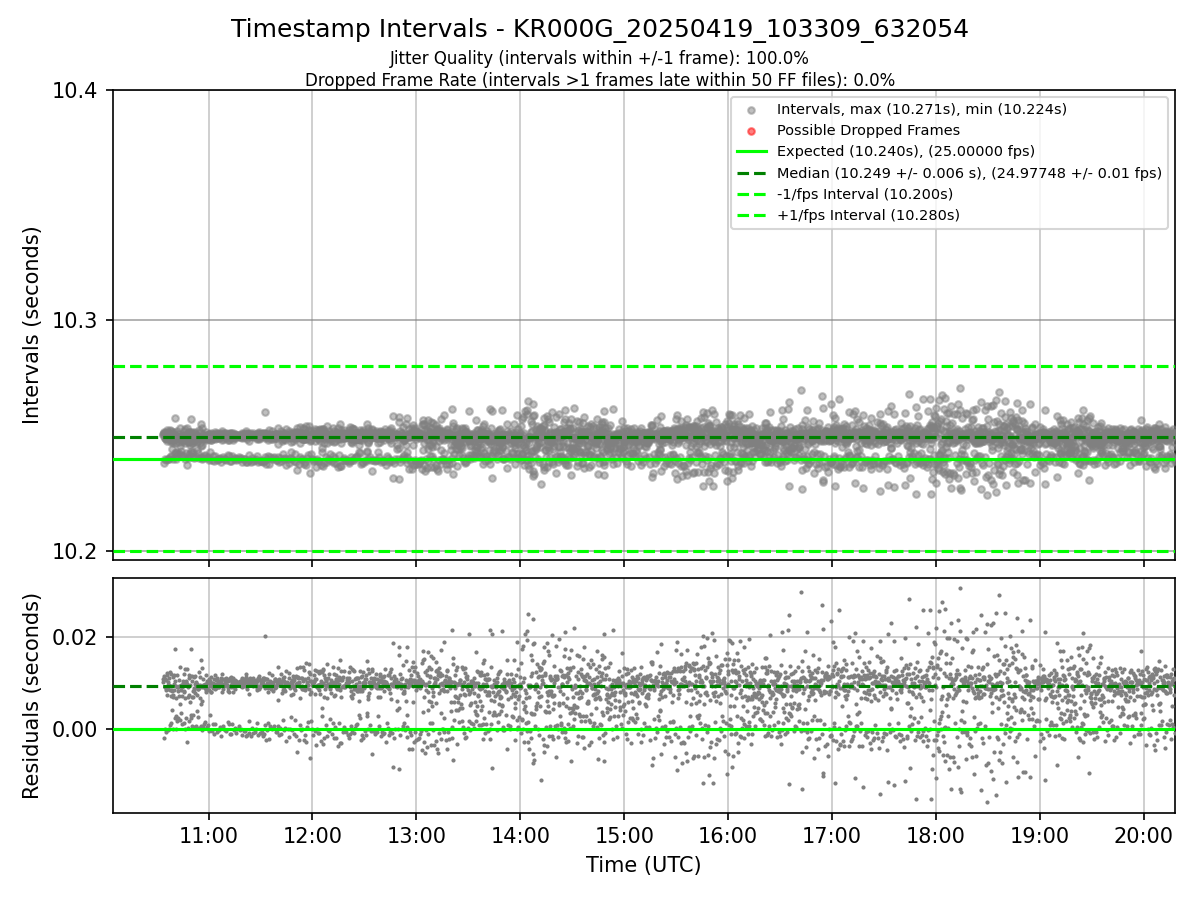This screenshot has height=900, width=1200.
Task: Click the 11:00 time tick label
Action: click(x=208, y=834)
